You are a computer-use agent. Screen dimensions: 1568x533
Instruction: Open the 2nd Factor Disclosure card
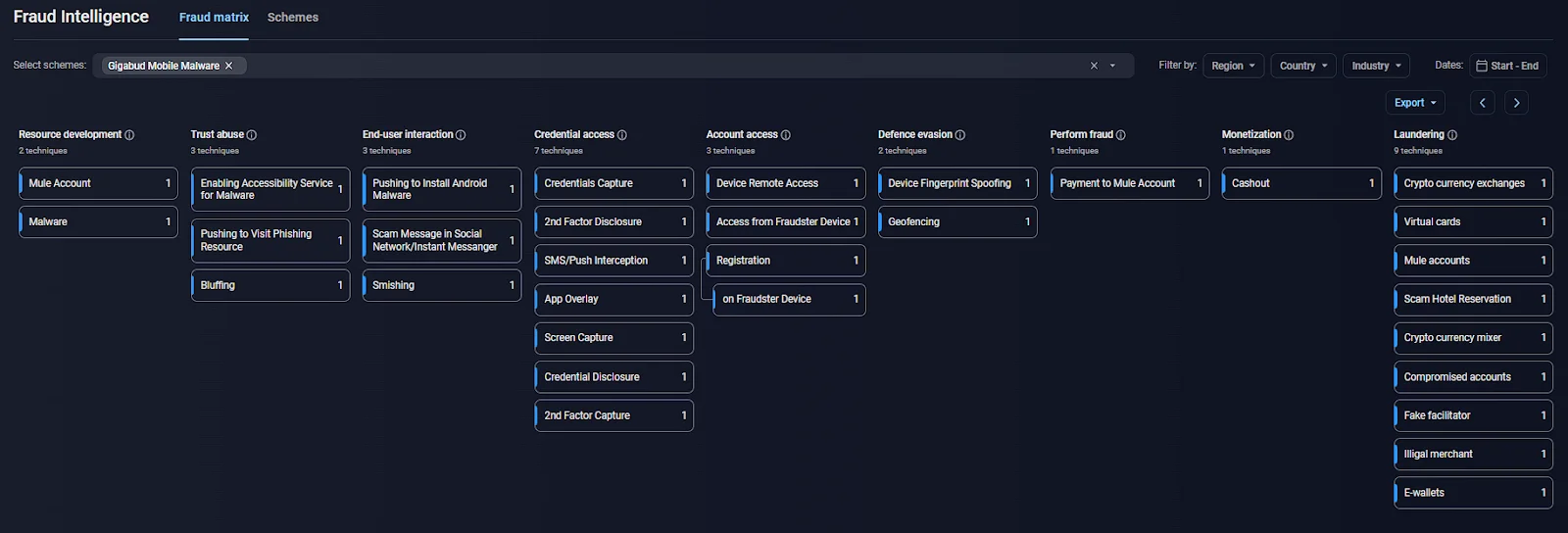tap(613, 221)
